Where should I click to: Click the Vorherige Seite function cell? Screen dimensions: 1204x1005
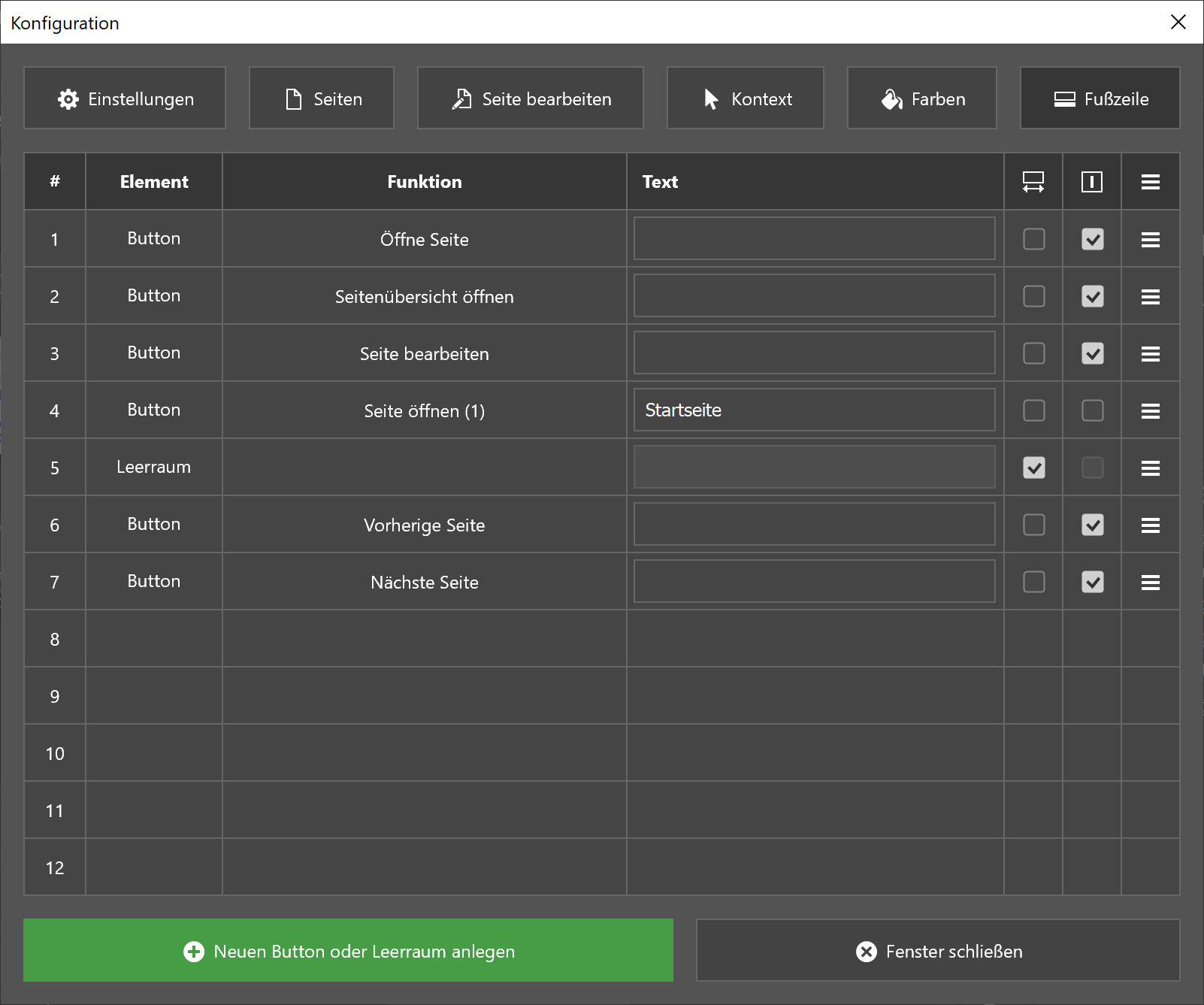coord(425,525)
